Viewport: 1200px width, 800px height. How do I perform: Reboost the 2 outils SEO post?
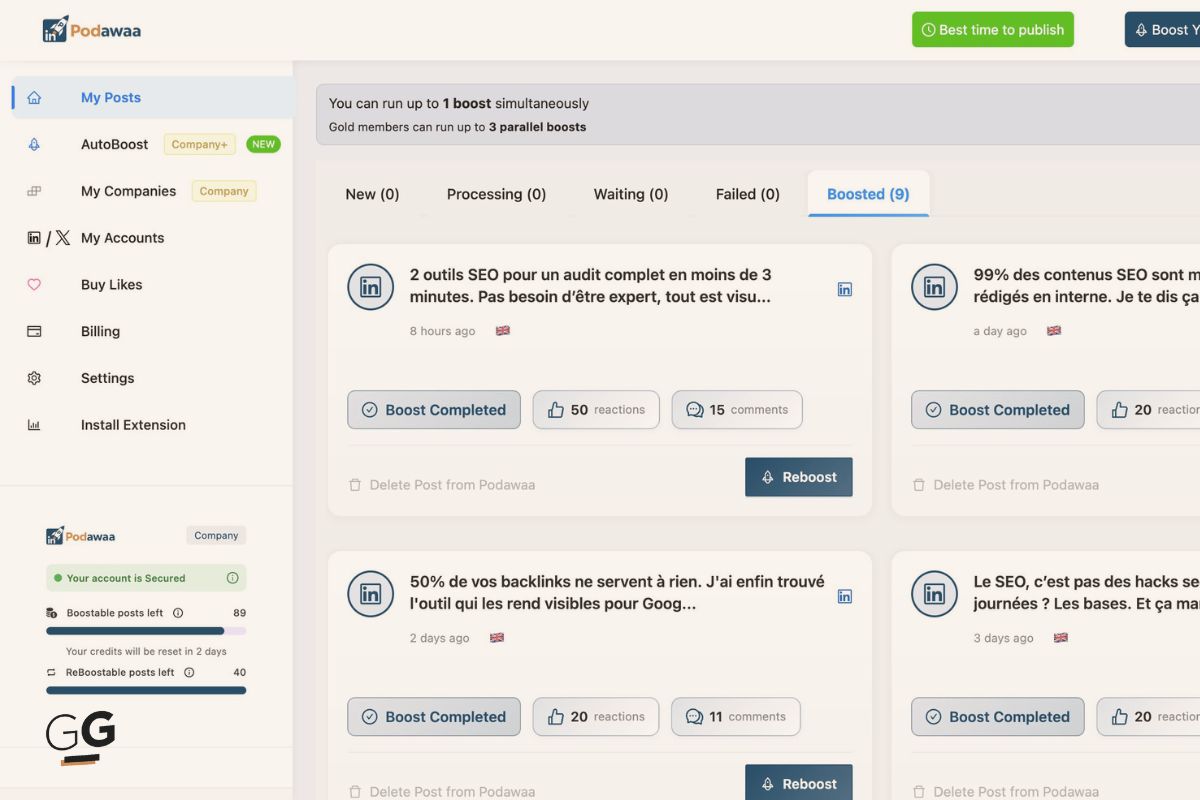tap(798, 477)
